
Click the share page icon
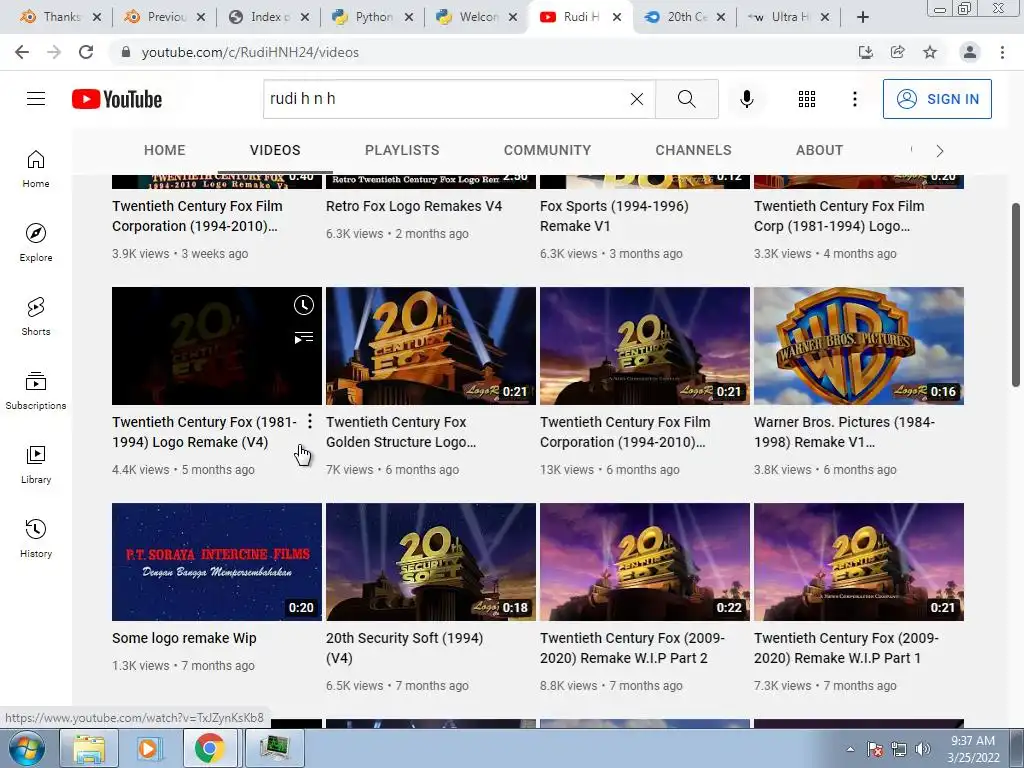pos(897,52)
